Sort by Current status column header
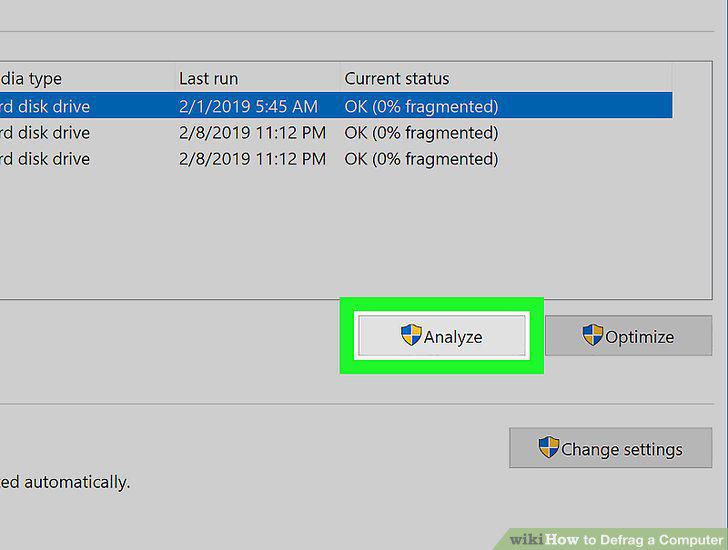The width and height of the screenshot is (728, 550). (x=506, y=78)
